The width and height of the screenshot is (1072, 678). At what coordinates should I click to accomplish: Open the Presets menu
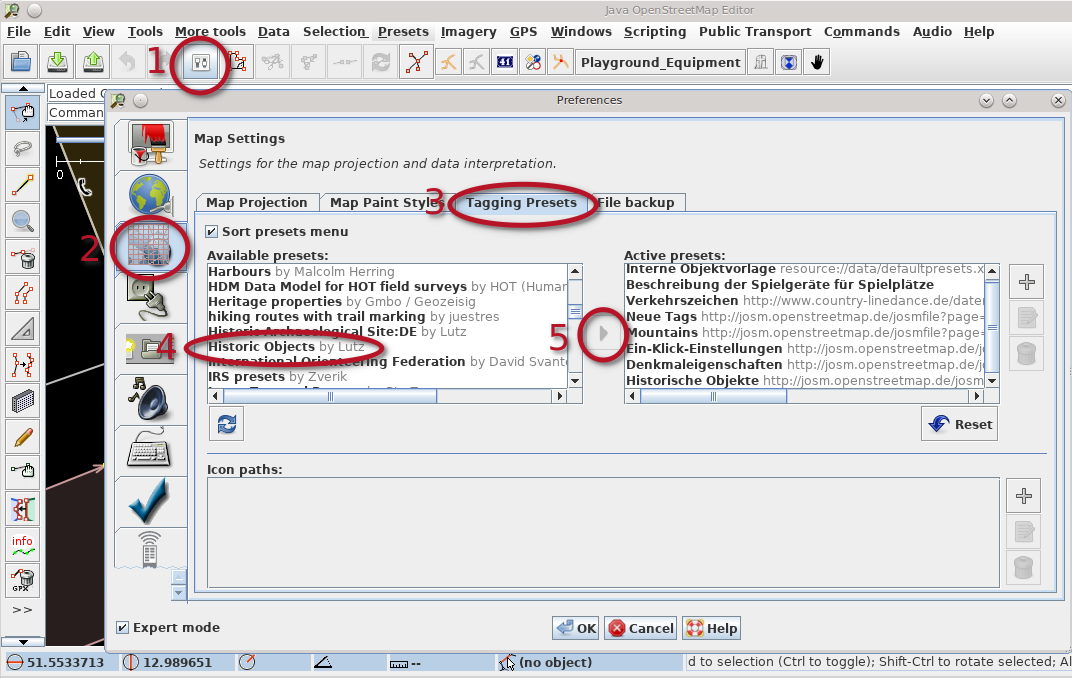click(403, 32)
